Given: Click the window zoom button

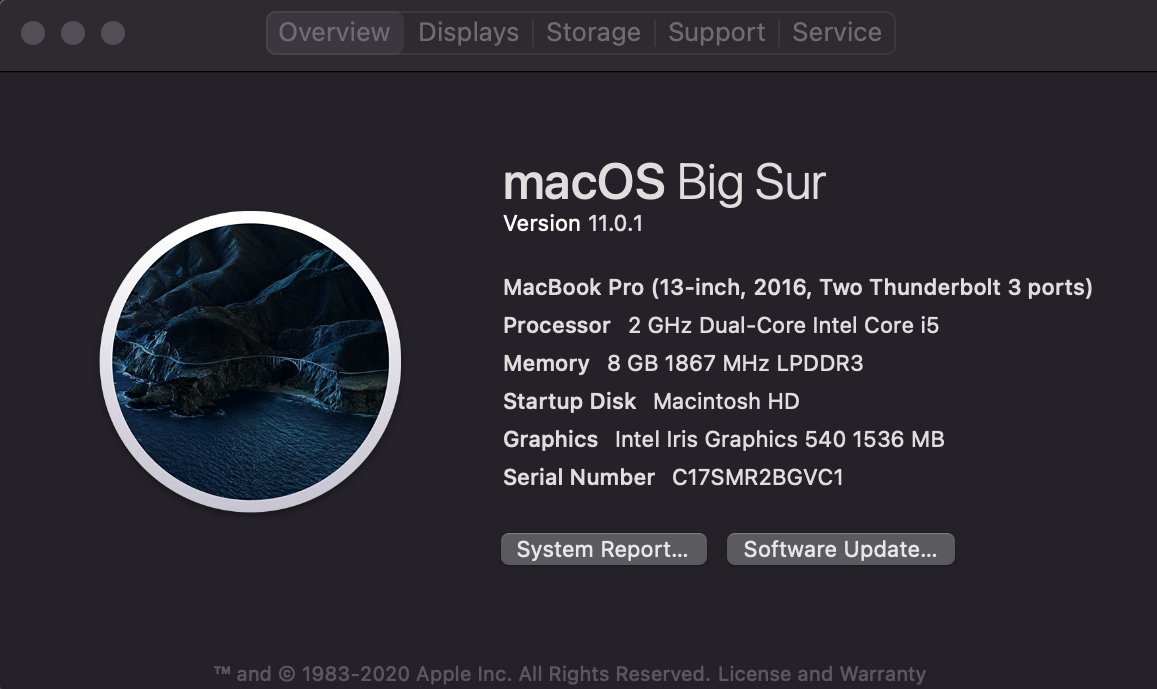Looking at the screenshot, I should click(x=113, y=33).
